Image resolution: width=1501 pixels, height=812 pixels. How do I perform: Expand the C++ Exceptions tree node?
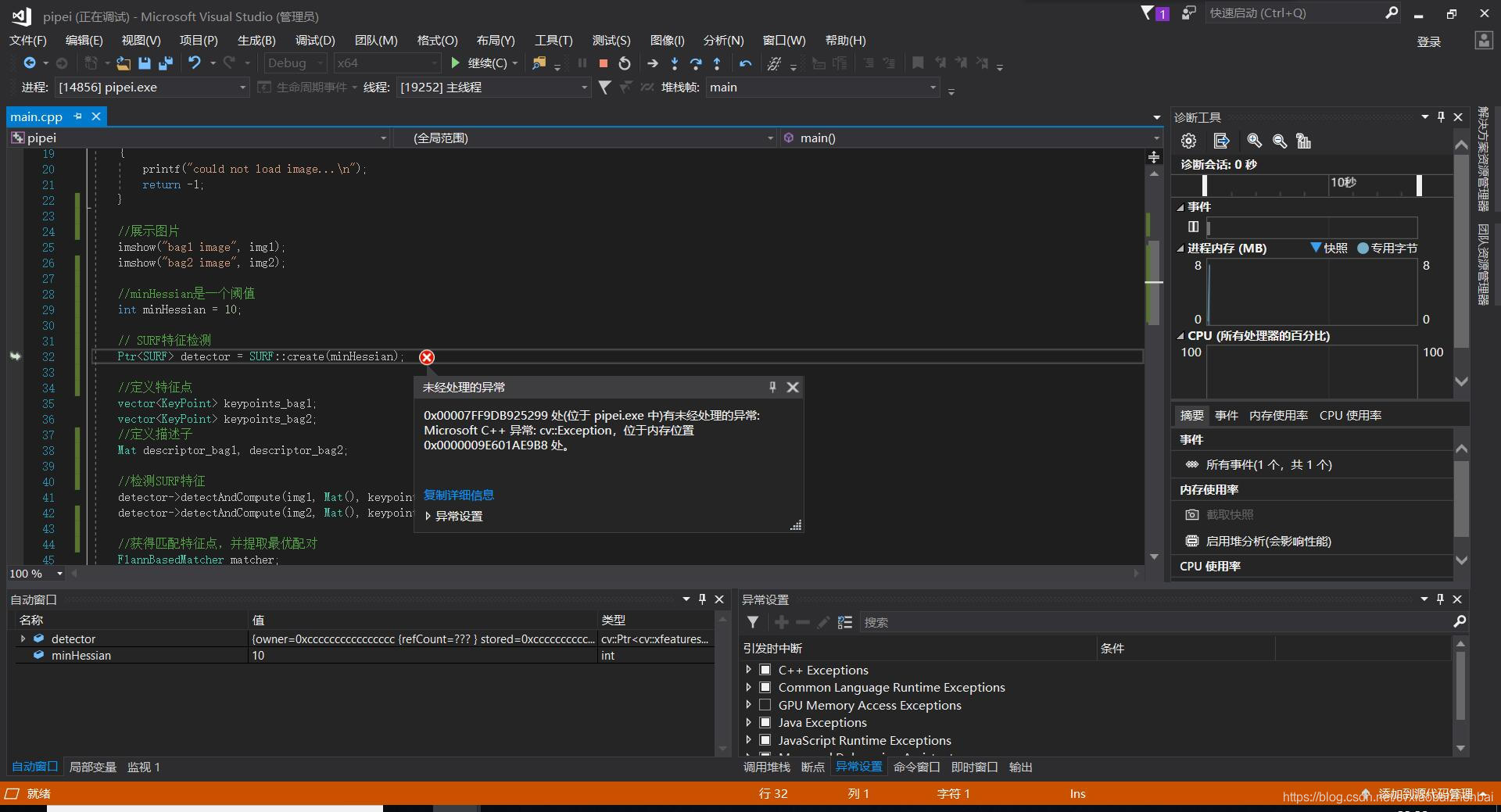point(748,670)
